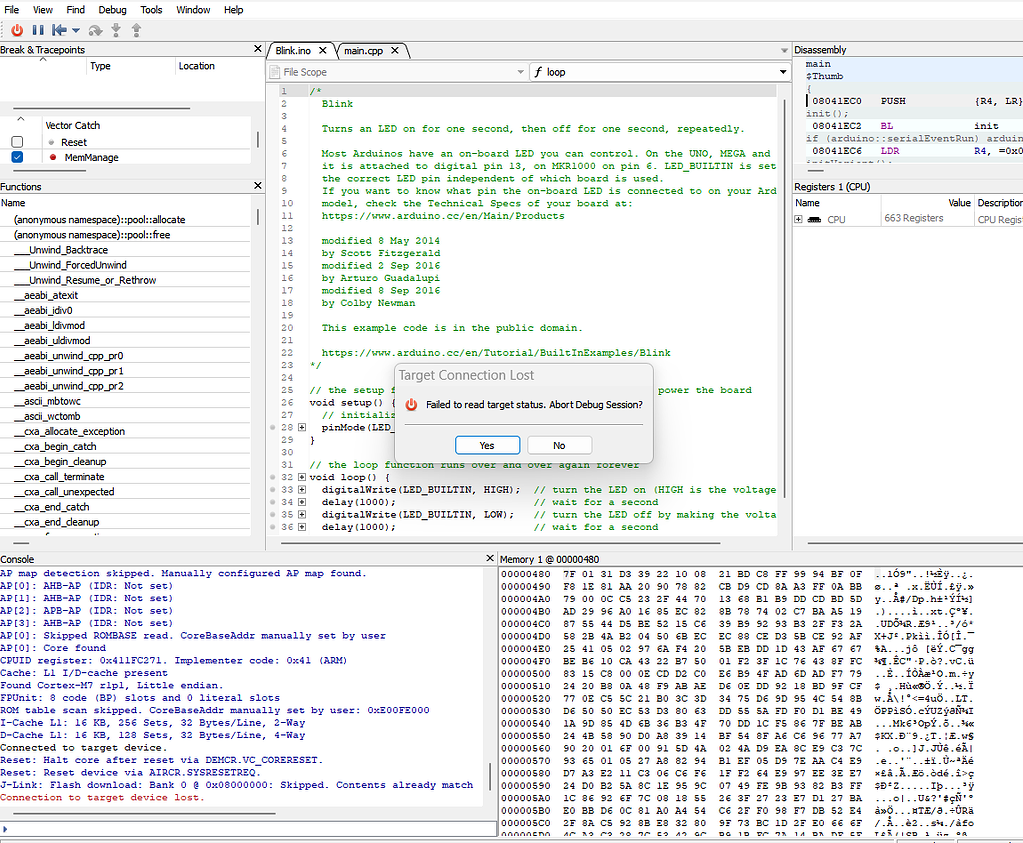Open the Debug menu
This screenshot has height=843, width=1023.
tap(114, 10)
